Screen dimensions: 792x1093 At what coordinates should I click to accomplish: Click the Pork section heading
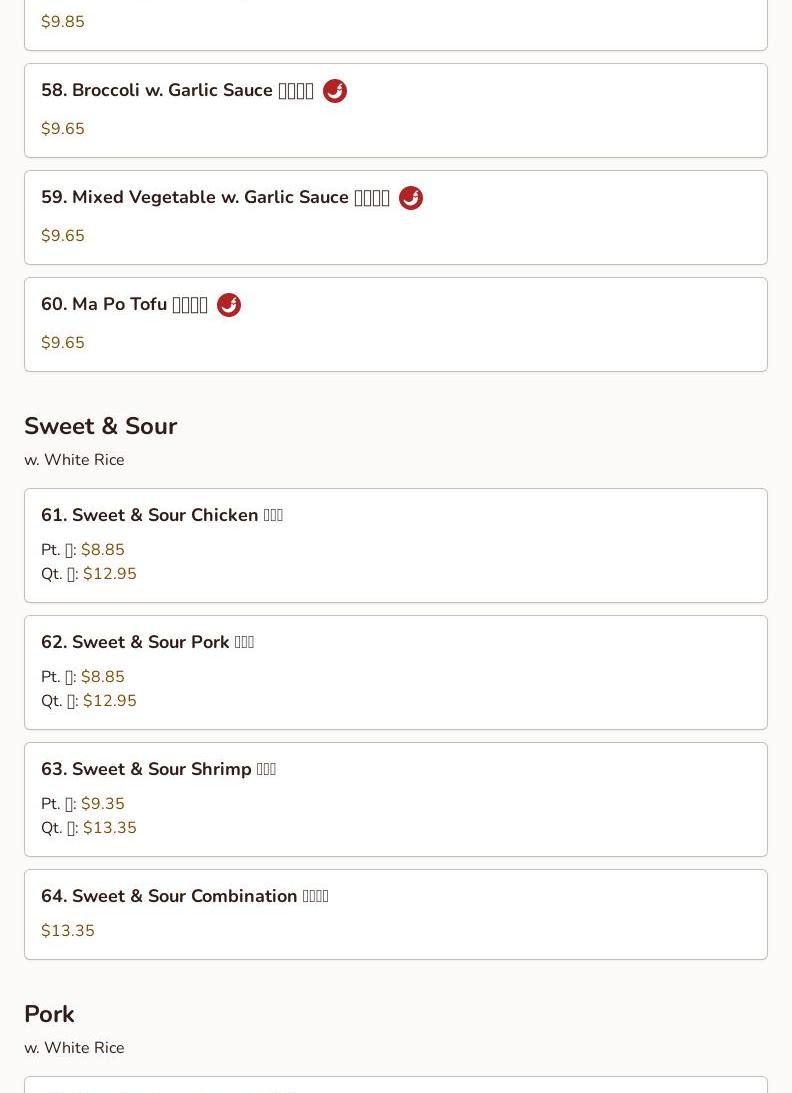(50, 1014)
